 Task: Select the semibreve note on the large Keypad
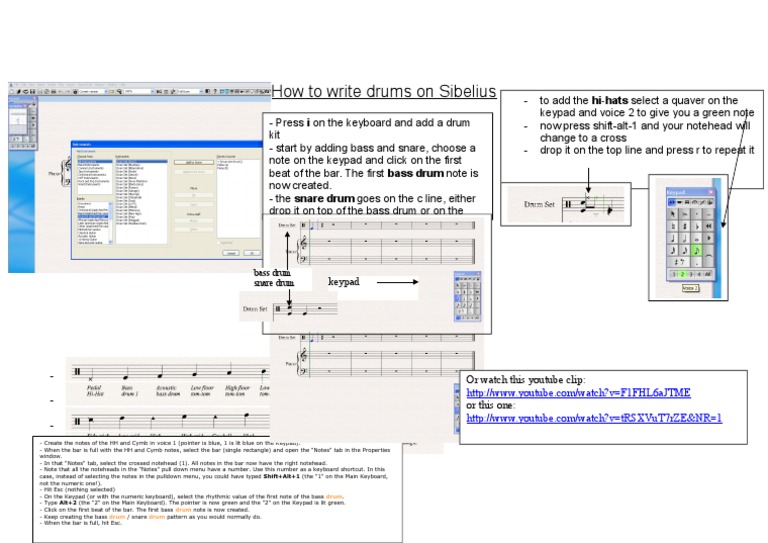[696, 238]
